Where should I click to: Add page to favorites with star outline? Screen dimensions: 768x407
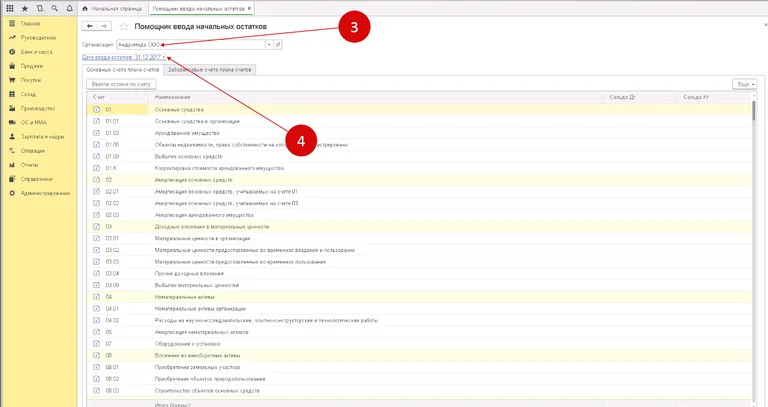124,26
